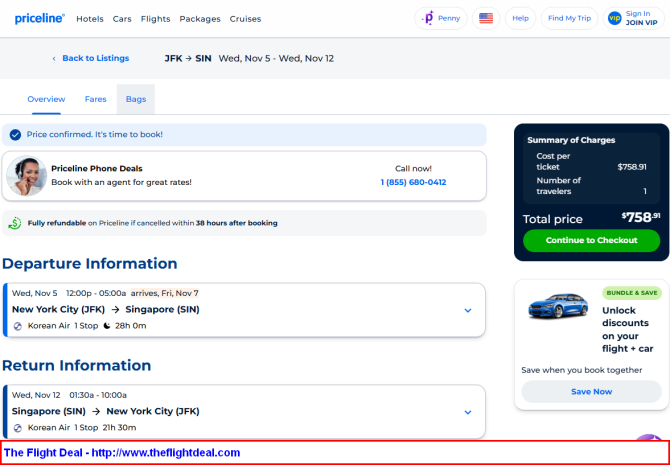Click 'Priceline Phone Deals' heading
This screenshot has height=465, width=670.
(97, 169)
